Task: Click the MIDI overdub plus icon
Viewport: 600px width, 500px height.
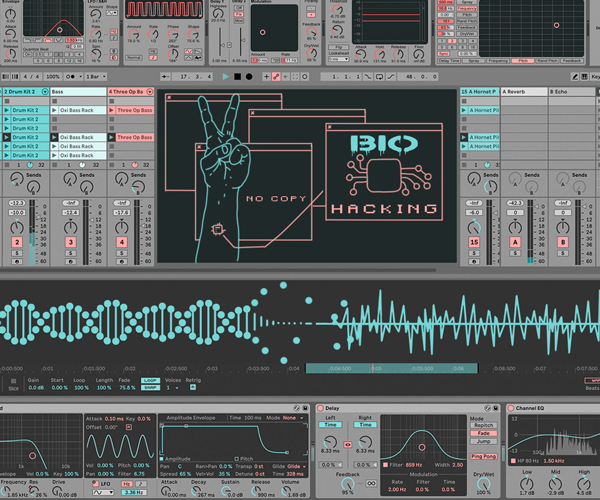Action: pyautogui.click(x=266, y=77)
